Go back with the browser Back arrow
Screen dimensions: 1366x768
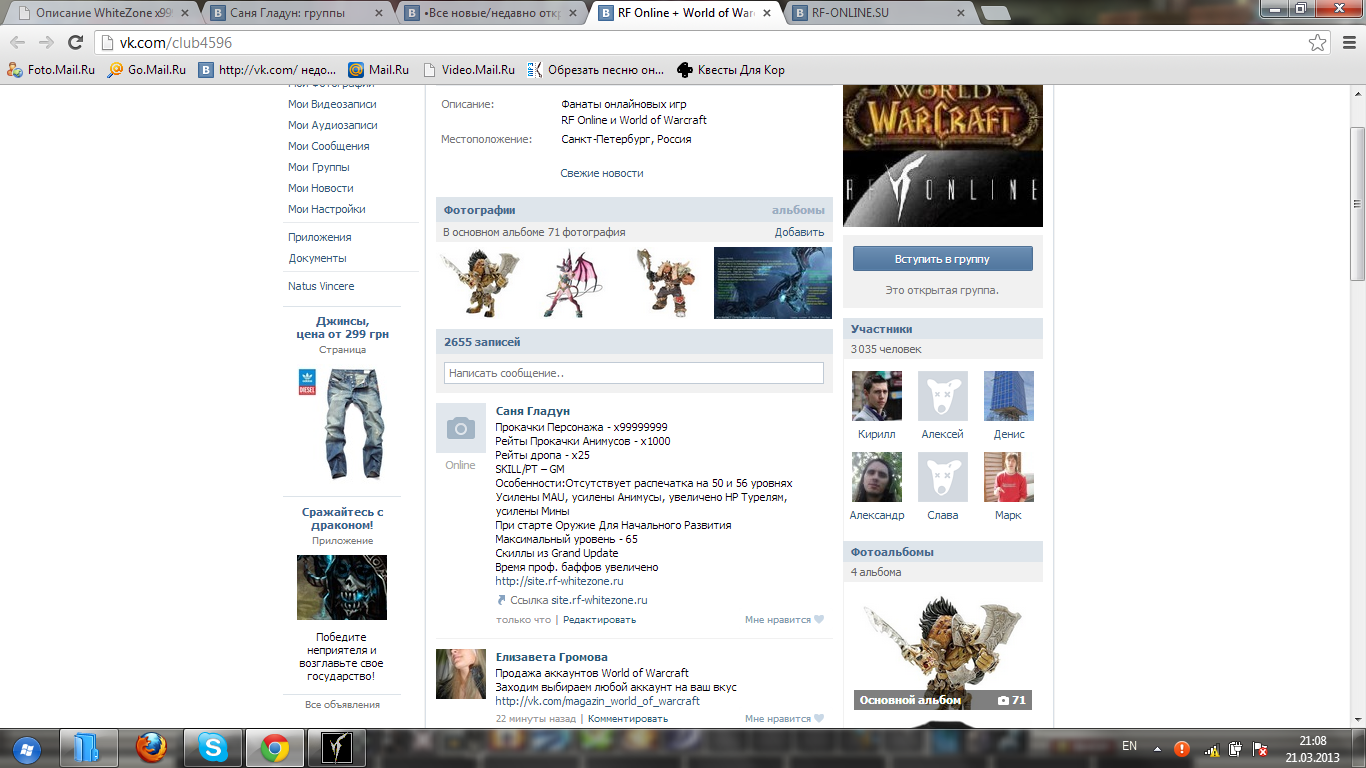pyautogui.click(x=18, y=43)
